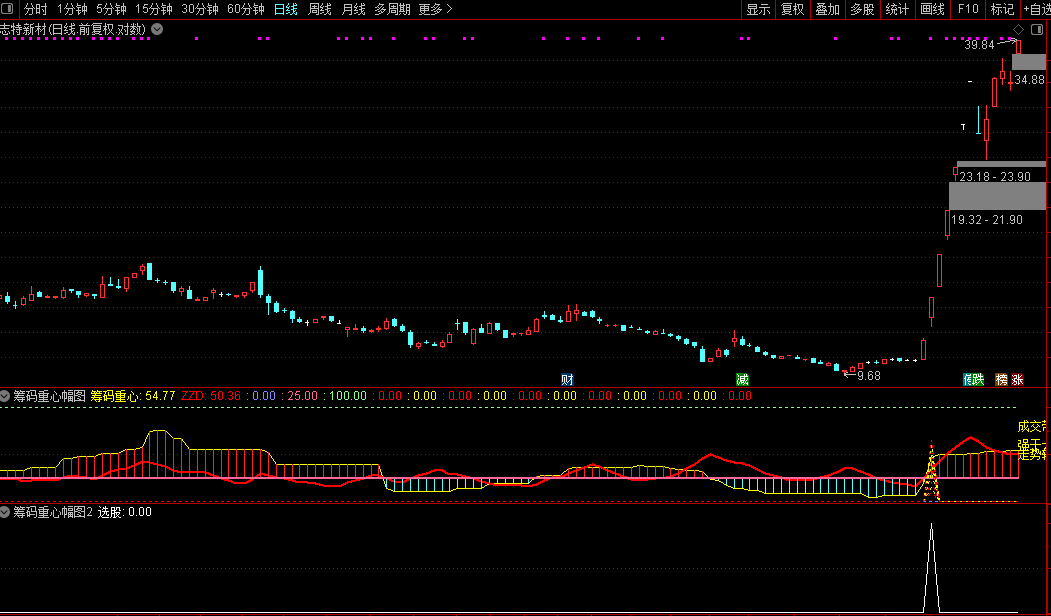
Task: Expand the 志特新材 chart settings dropdown
Action: [x=157, y=29]
